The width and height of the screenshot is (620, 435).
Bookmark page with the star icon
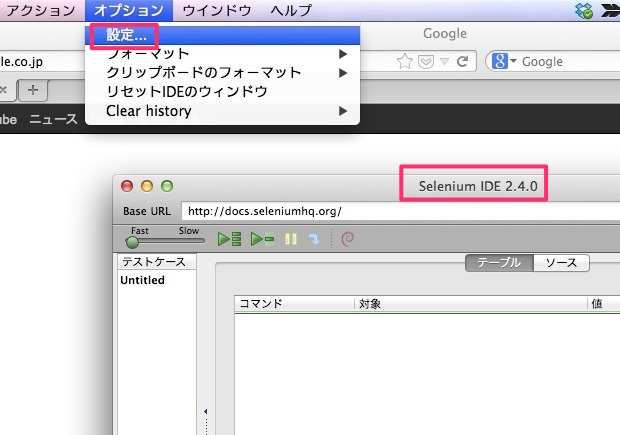(x=405, y=62)
